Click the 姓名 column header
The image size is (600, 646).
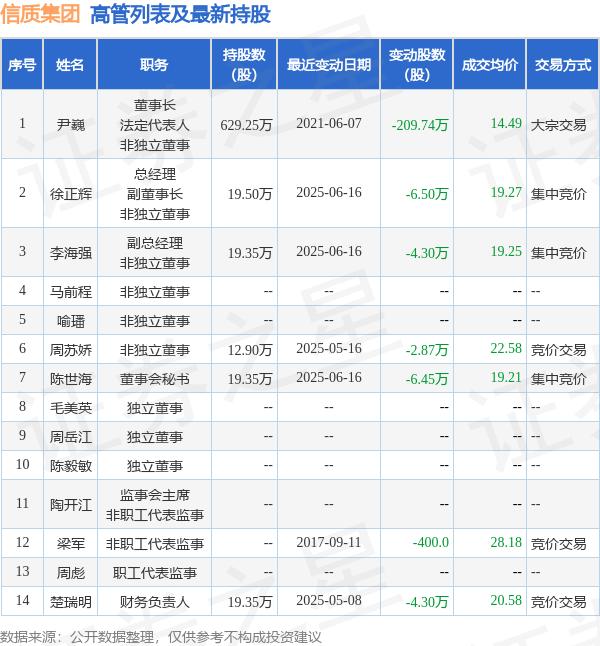click(70, 65)
